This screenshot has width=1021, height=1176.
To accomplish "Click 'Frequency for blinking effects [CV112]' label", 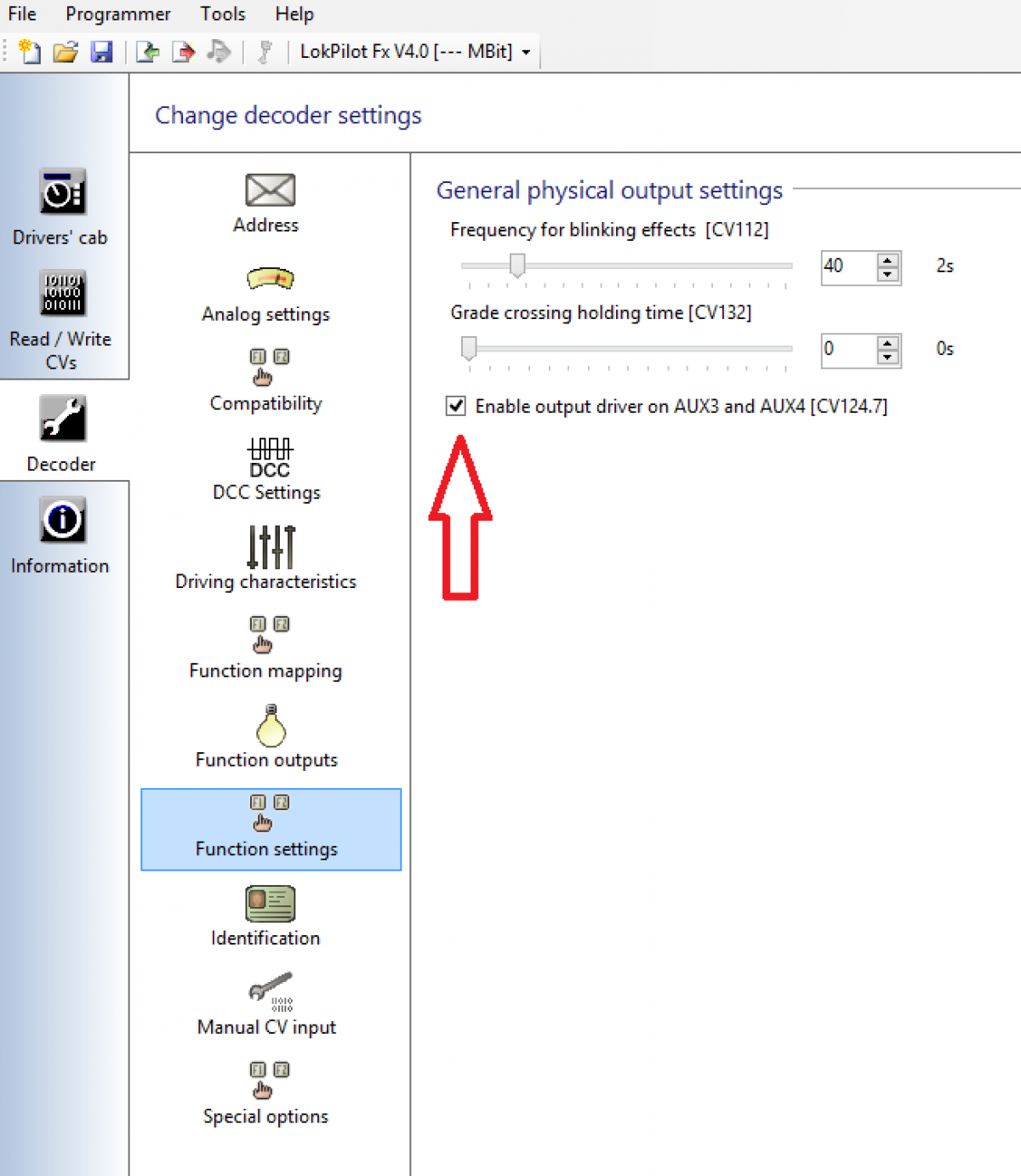I will [x=609, y=230].
